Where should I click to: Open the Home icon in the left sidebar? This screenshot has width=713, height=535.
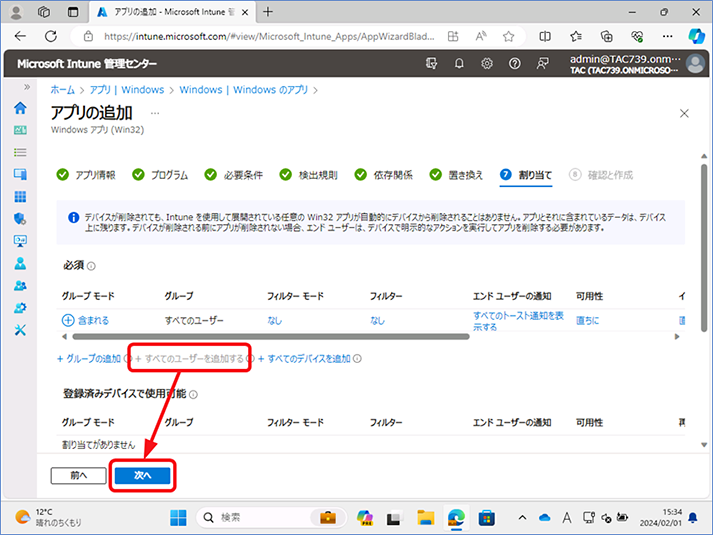click(20, 108)
